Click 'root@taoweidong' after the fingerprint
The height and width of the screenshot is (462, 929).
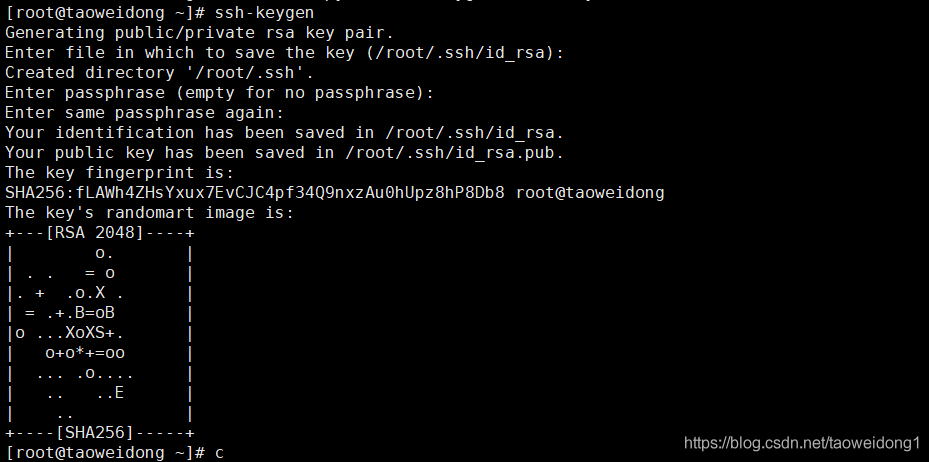(x=590, y=193)
